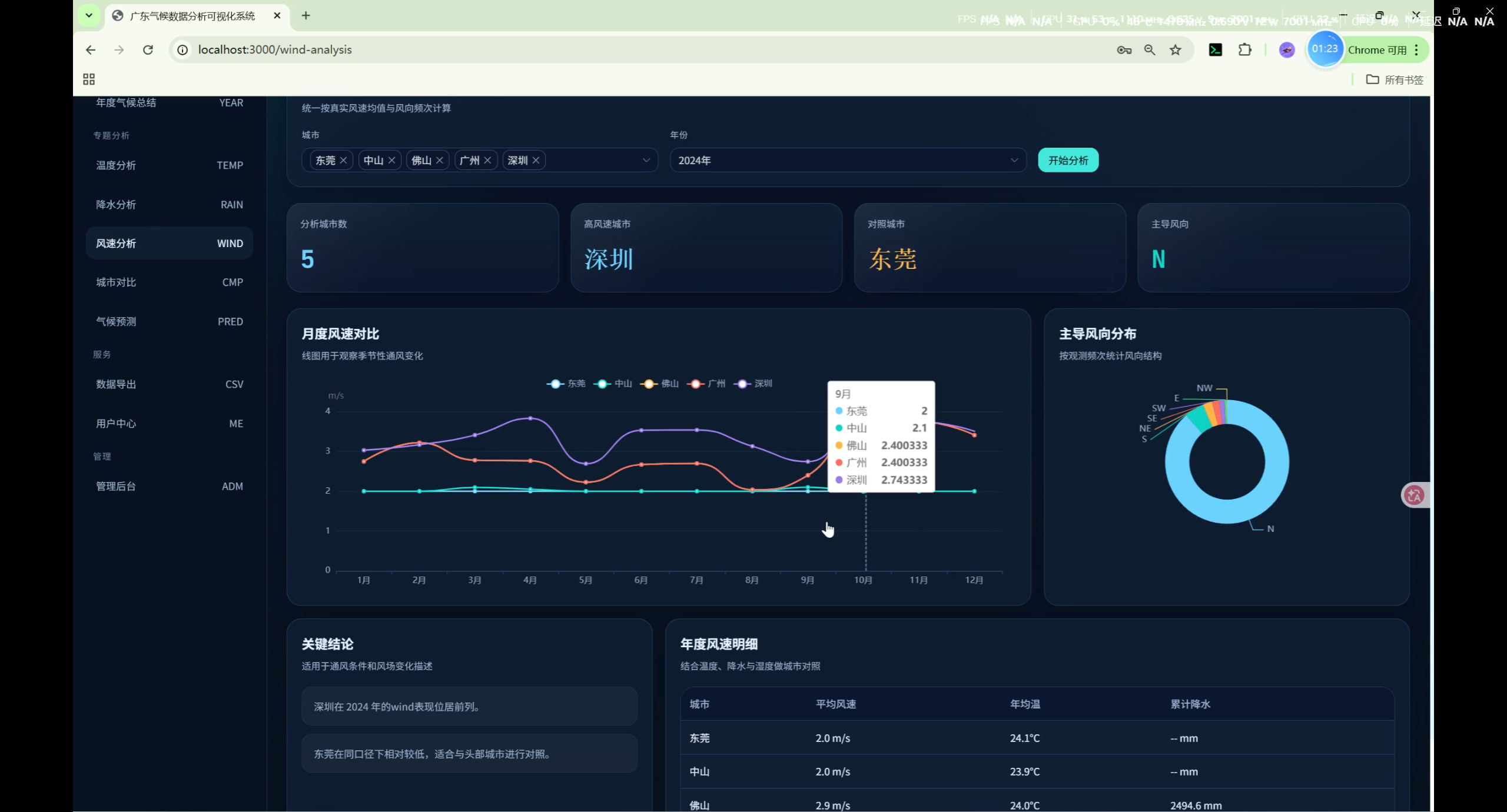
Task: Open 城市对比 CMP sidebar item
Action: point(169,282)
